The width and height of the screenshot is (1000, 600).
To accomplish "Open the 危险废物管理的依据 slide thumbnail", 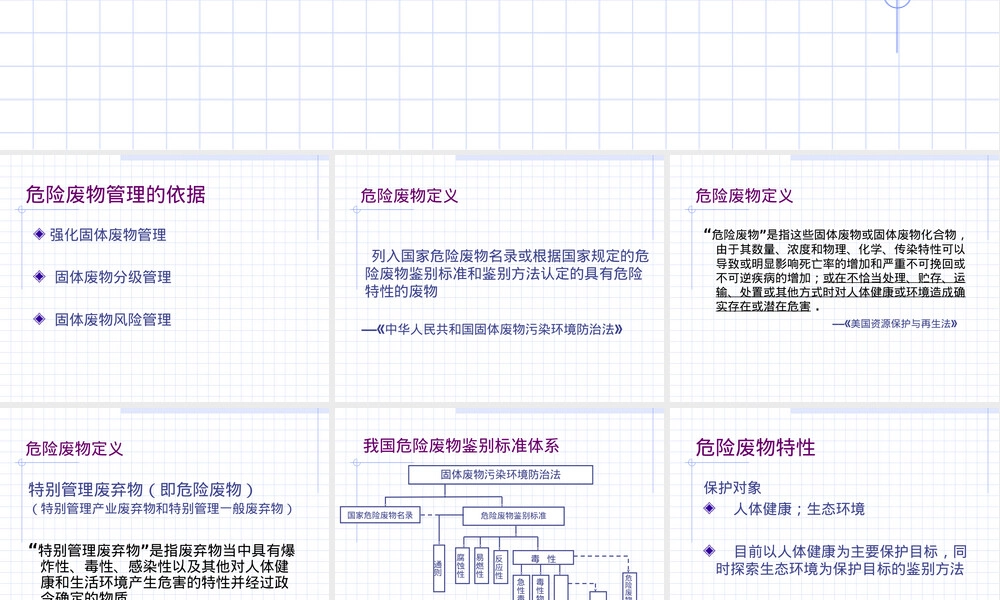I will pyautogui.click(x=165, y=278).
